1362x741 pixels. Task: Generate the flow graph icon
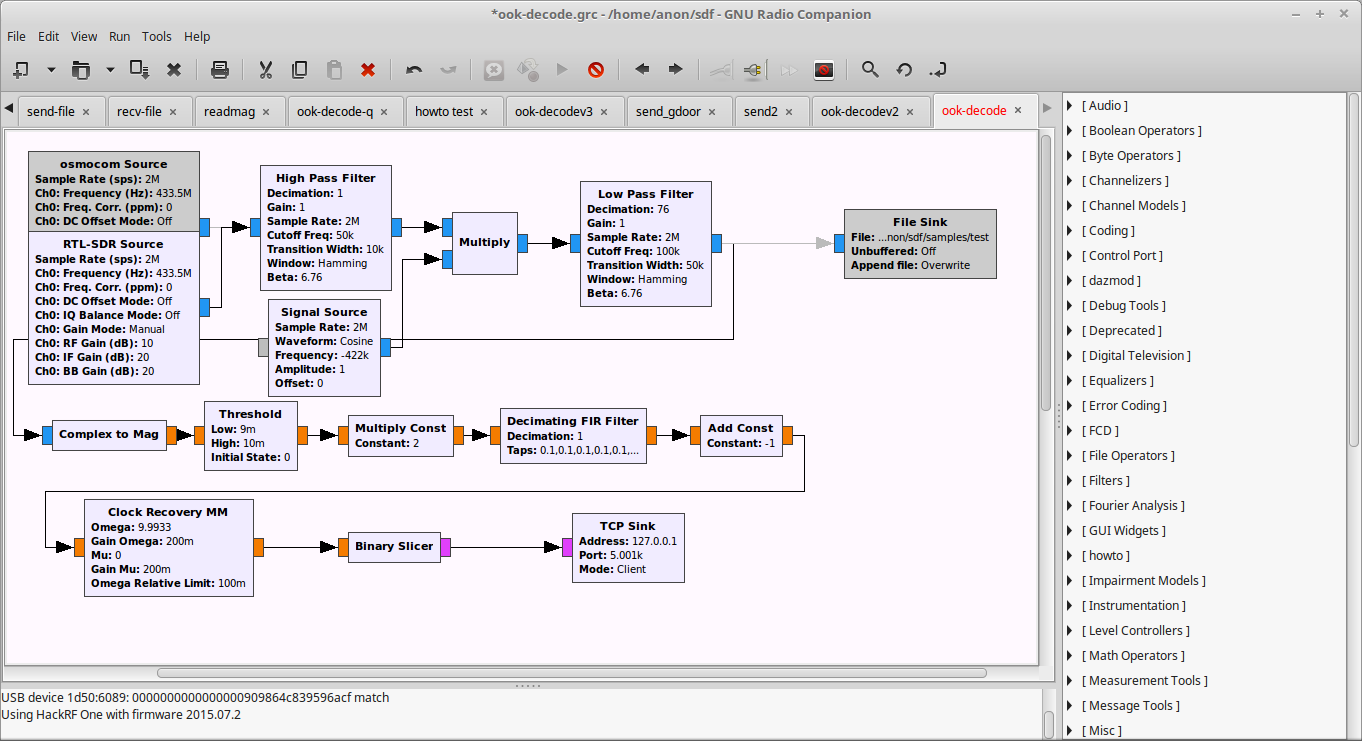tap(528, 70)
